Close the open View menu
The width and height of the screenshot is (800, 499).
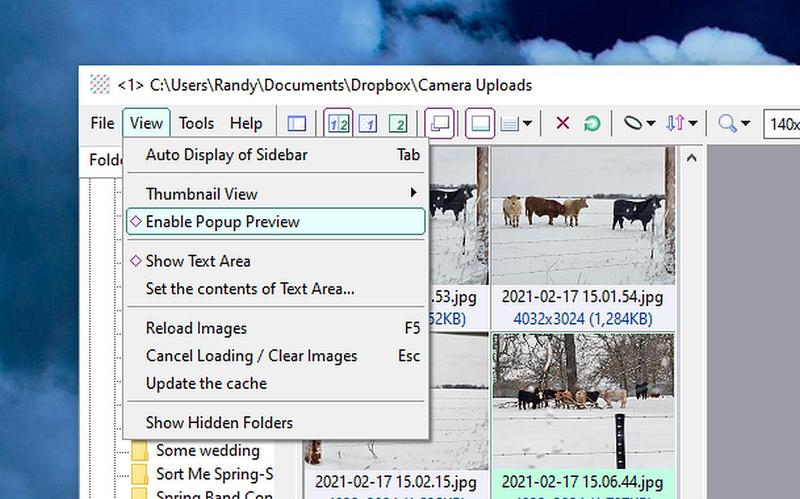pyautogui.click(x=146, y=123)
